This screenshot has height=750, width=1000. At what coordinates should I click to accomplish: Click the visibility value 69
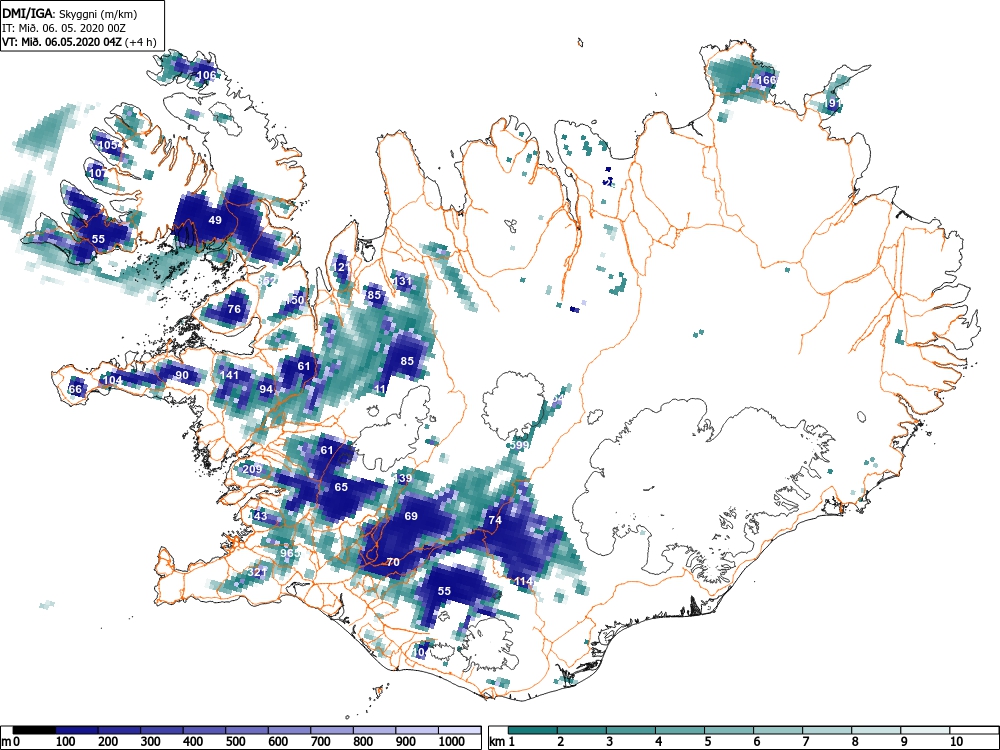coord(411,516)
